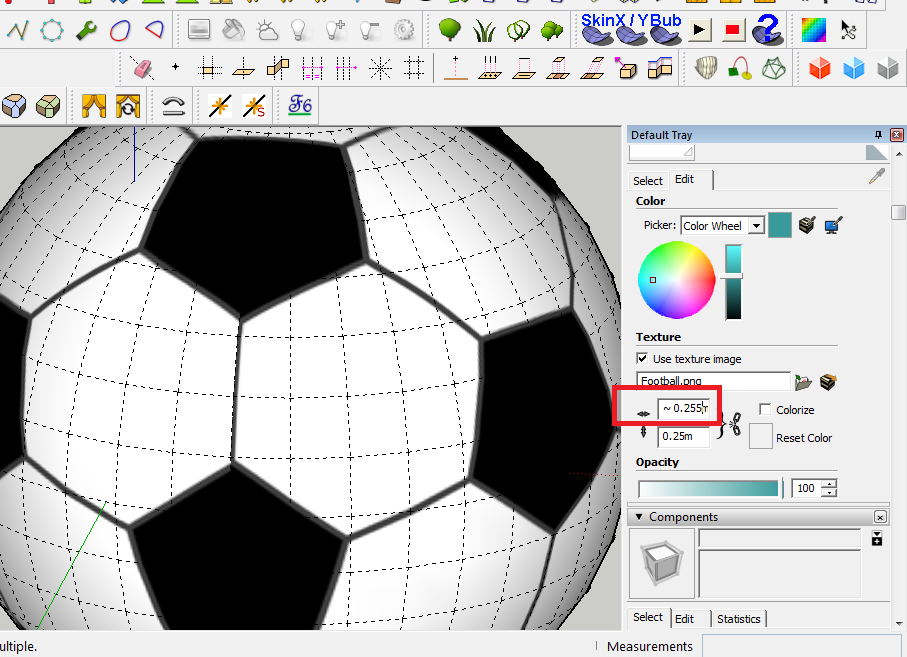Click the red stop button in SkinX toolbar
The image size is (907, 657).
(733, 29)
